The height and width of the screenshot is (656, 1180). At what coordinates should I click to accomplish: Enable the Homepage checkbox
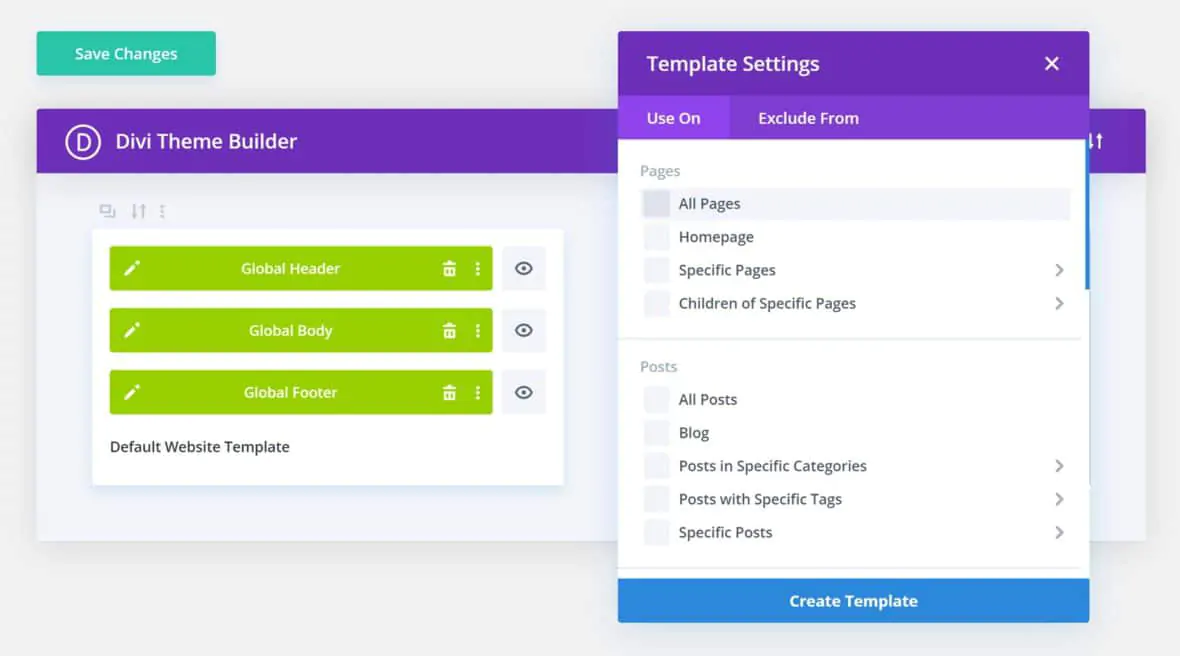pos(656,237)
